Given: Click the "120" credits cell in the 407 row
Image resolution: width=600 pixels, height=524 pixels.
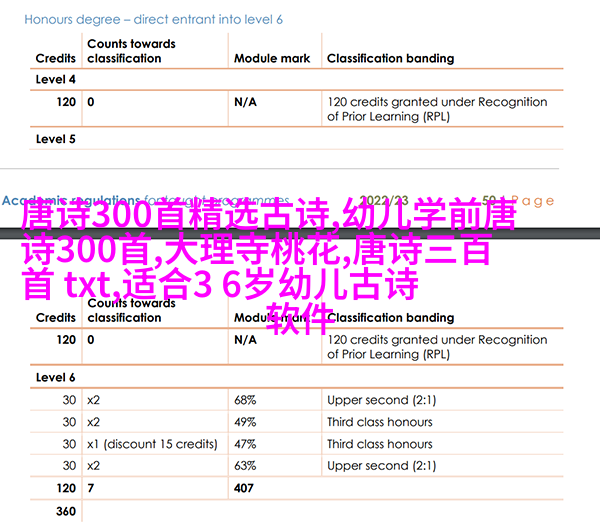Looking at the screenshot, I should [66, 488].
